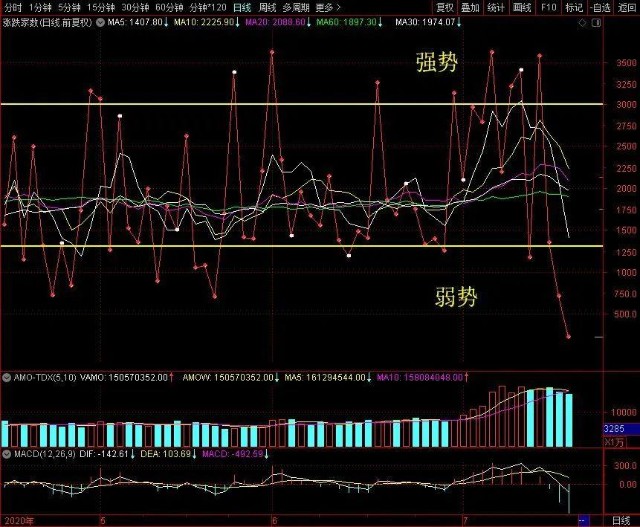Click the MA10: 2225.90 readout
Screen dimensions: 640x527
pos(204,22)
